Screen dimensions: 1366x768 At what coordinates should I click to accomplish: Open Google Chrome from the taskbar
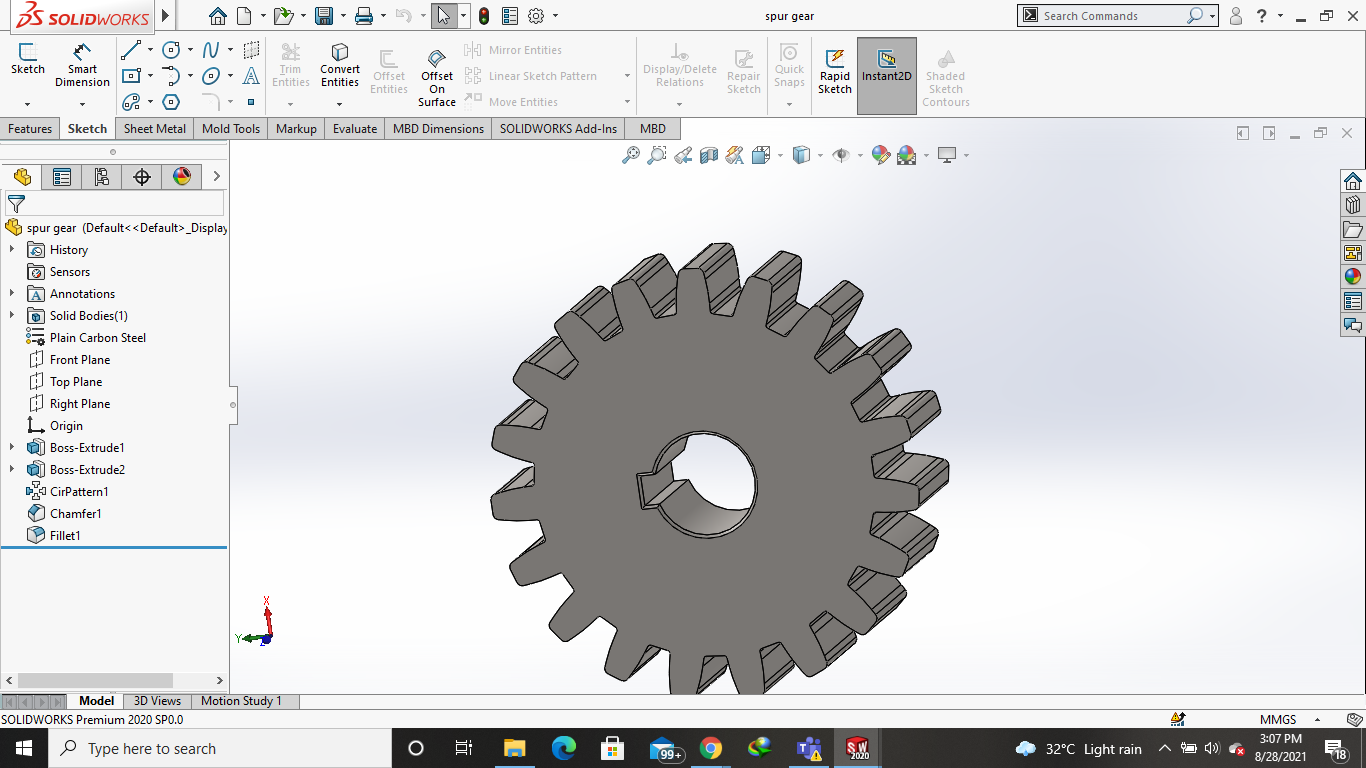coord(711,748)
